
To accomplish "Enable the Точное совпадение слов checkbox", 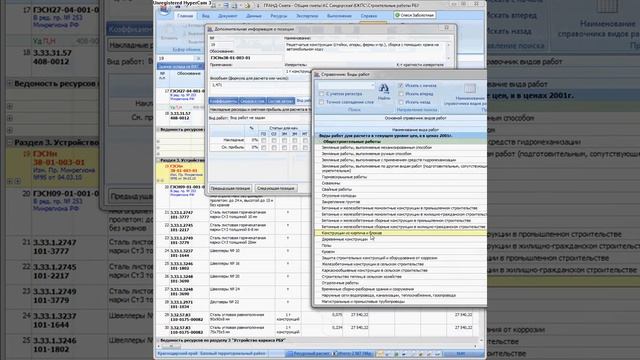I will tap(322, 102).
